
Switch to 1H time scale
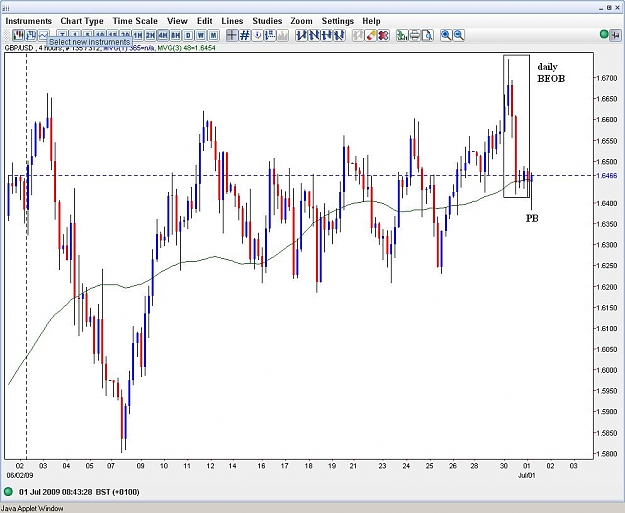coord(138,35)
